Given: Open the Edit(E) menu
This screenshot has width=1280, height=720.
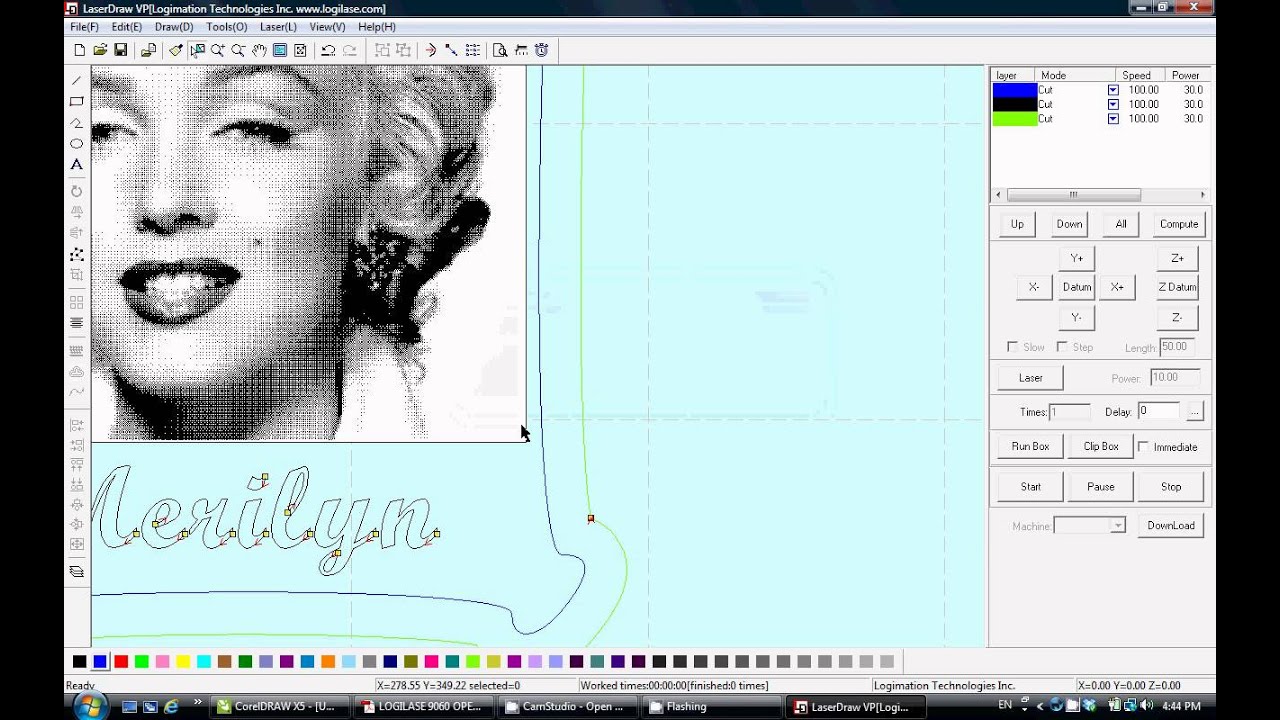Looking at the screenshot, I should (126, 27).
